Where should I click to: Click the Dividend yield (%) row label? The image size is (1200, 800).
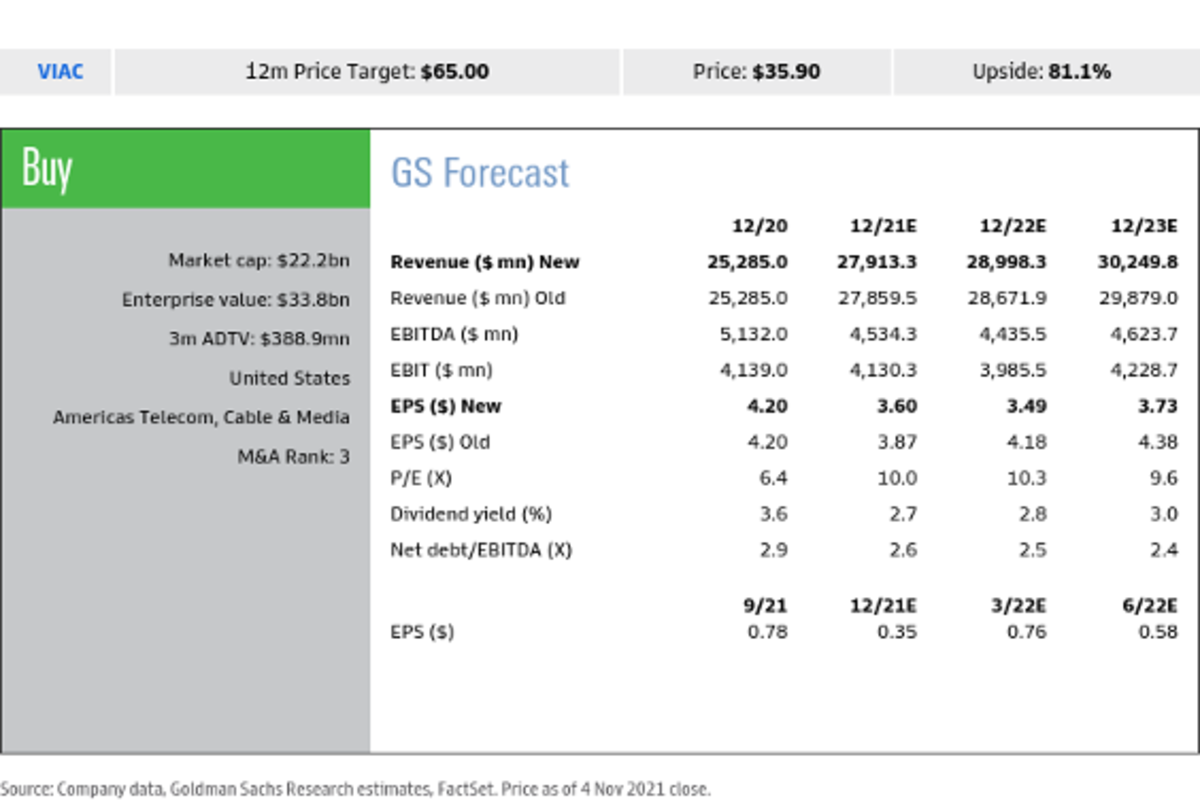[x=470, y=514]
